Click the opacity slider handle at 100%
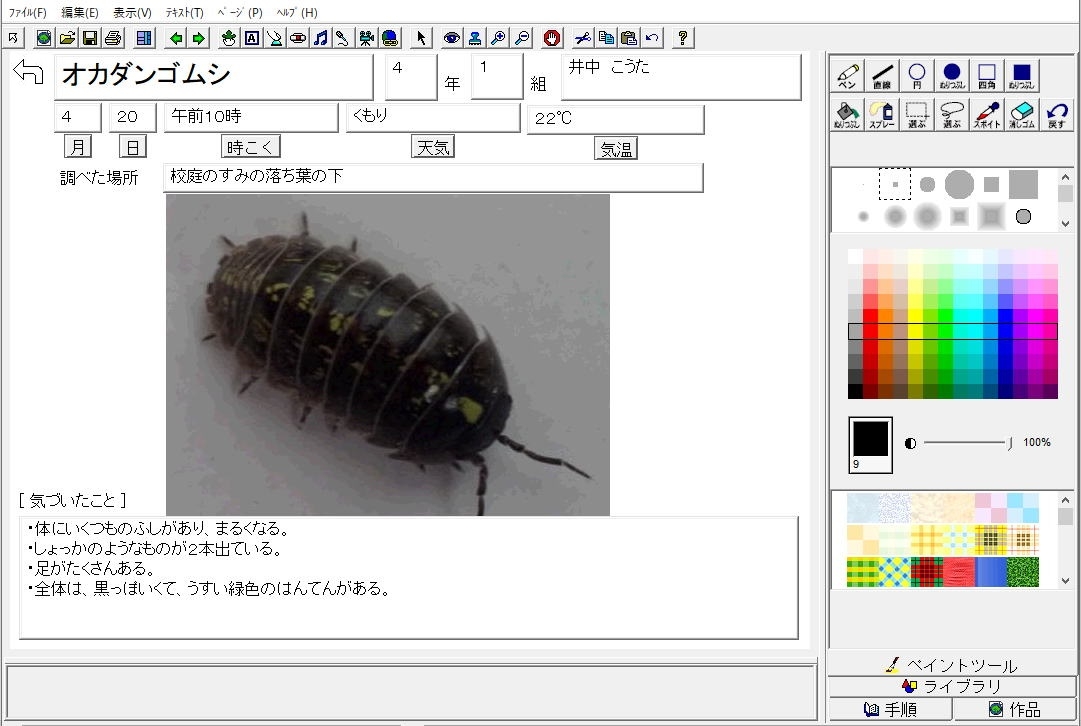 (x=1010, y=443)
